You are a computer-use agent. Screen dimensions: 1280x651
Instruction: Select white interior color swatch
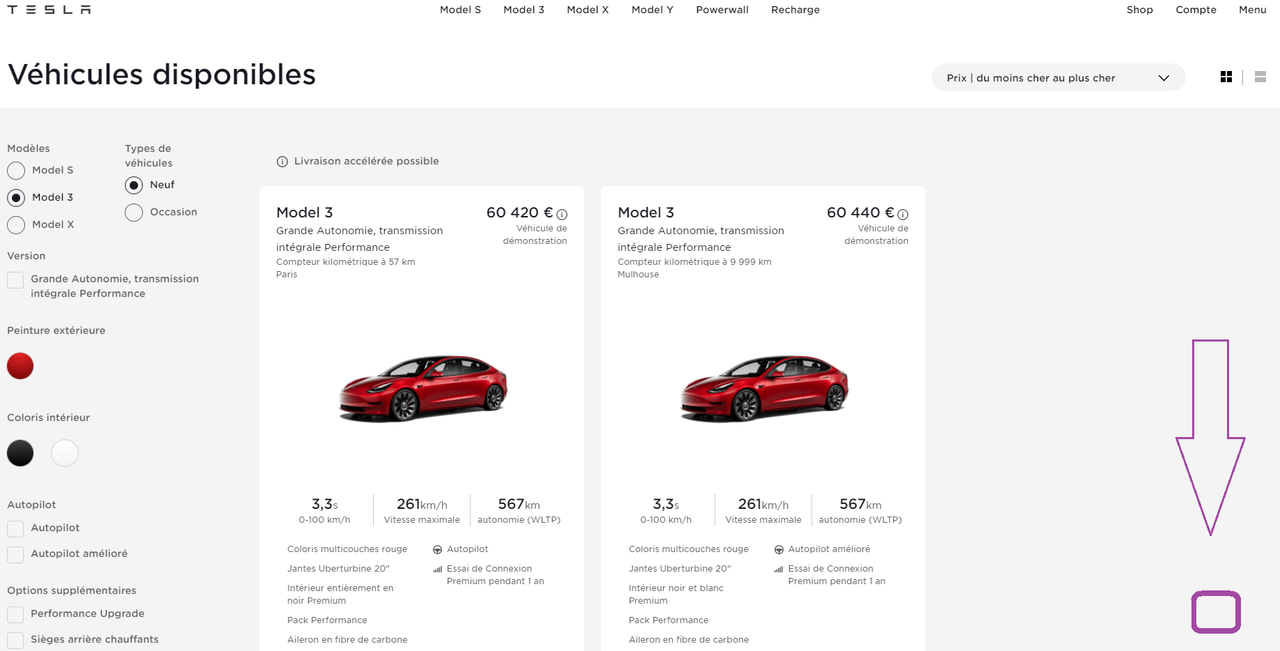click(65, 453)
